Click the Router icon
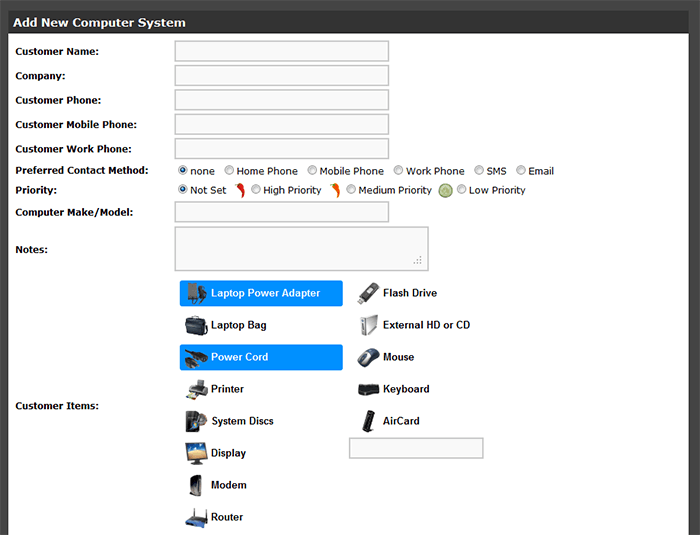This screenshot has height=535, width=700. coord(196,518)
